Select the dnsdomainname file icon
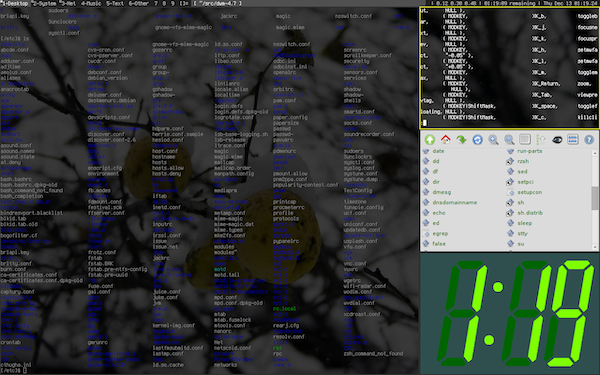 pos(426,202)
